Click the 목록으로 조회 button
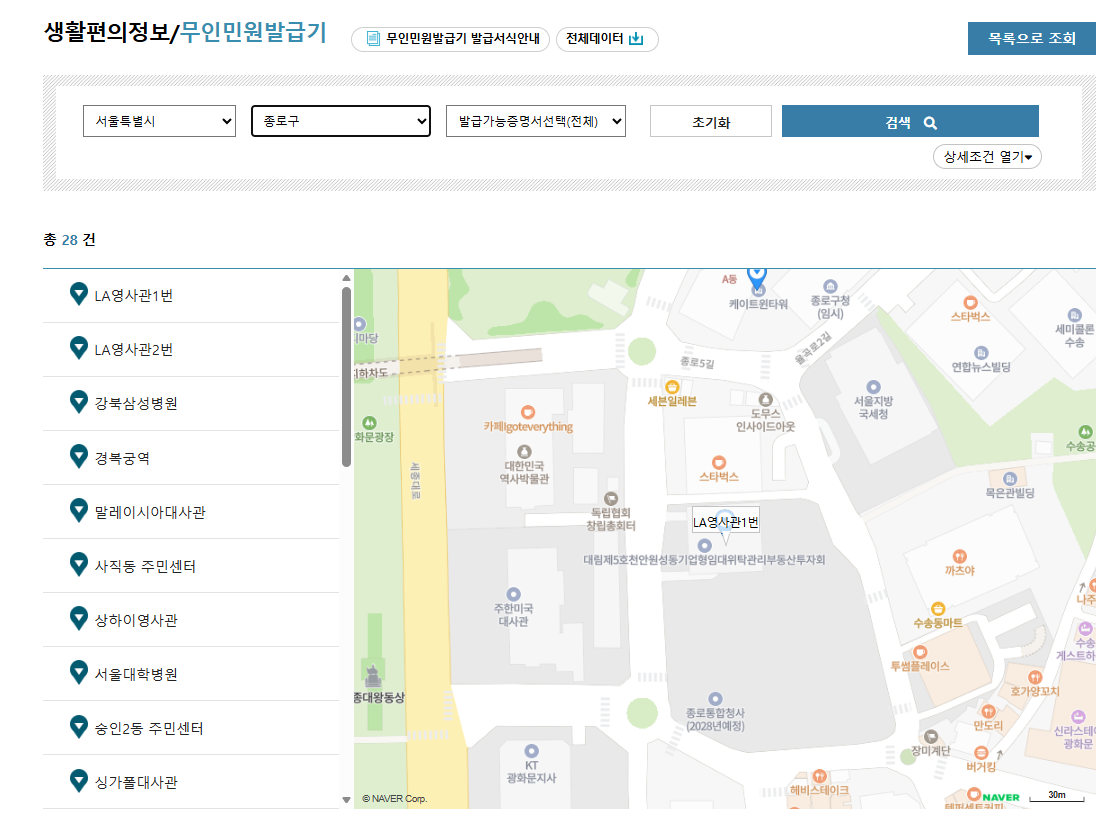Screen dimensions: 1117x818 pos(1031,38)
